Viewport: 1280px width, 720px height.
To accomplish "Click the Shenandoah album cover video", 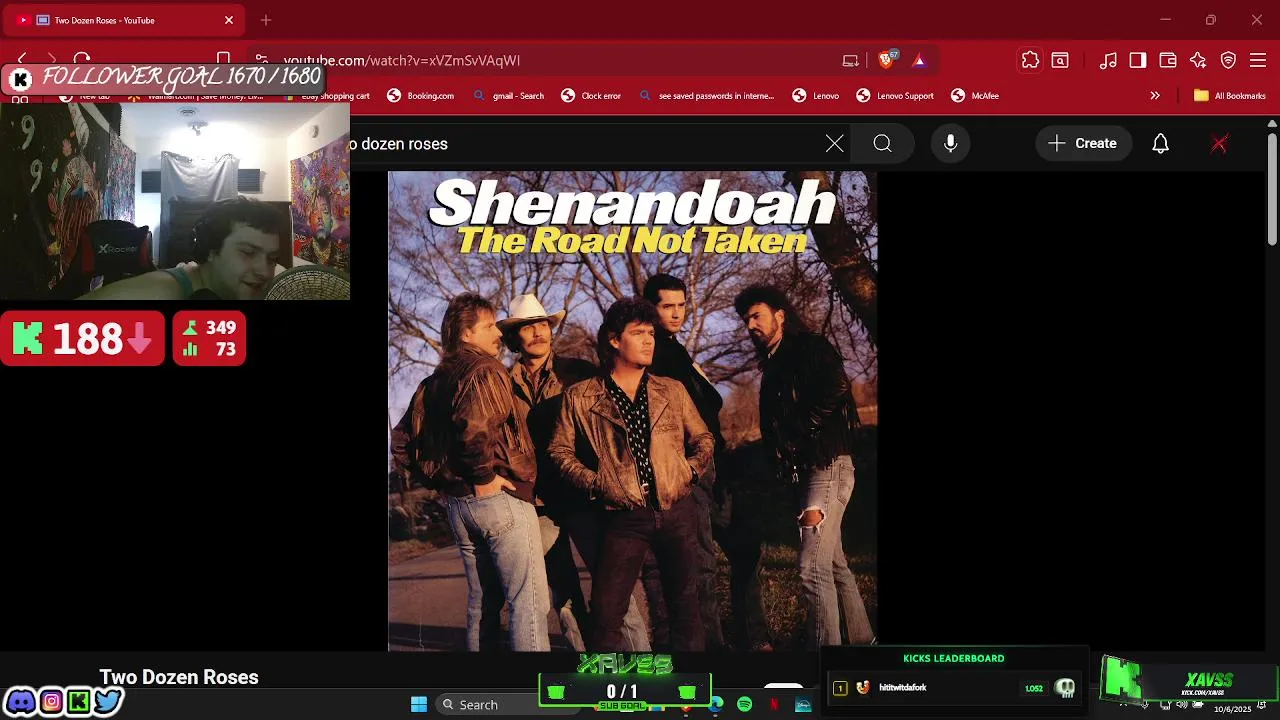I will tap(632, 411).
